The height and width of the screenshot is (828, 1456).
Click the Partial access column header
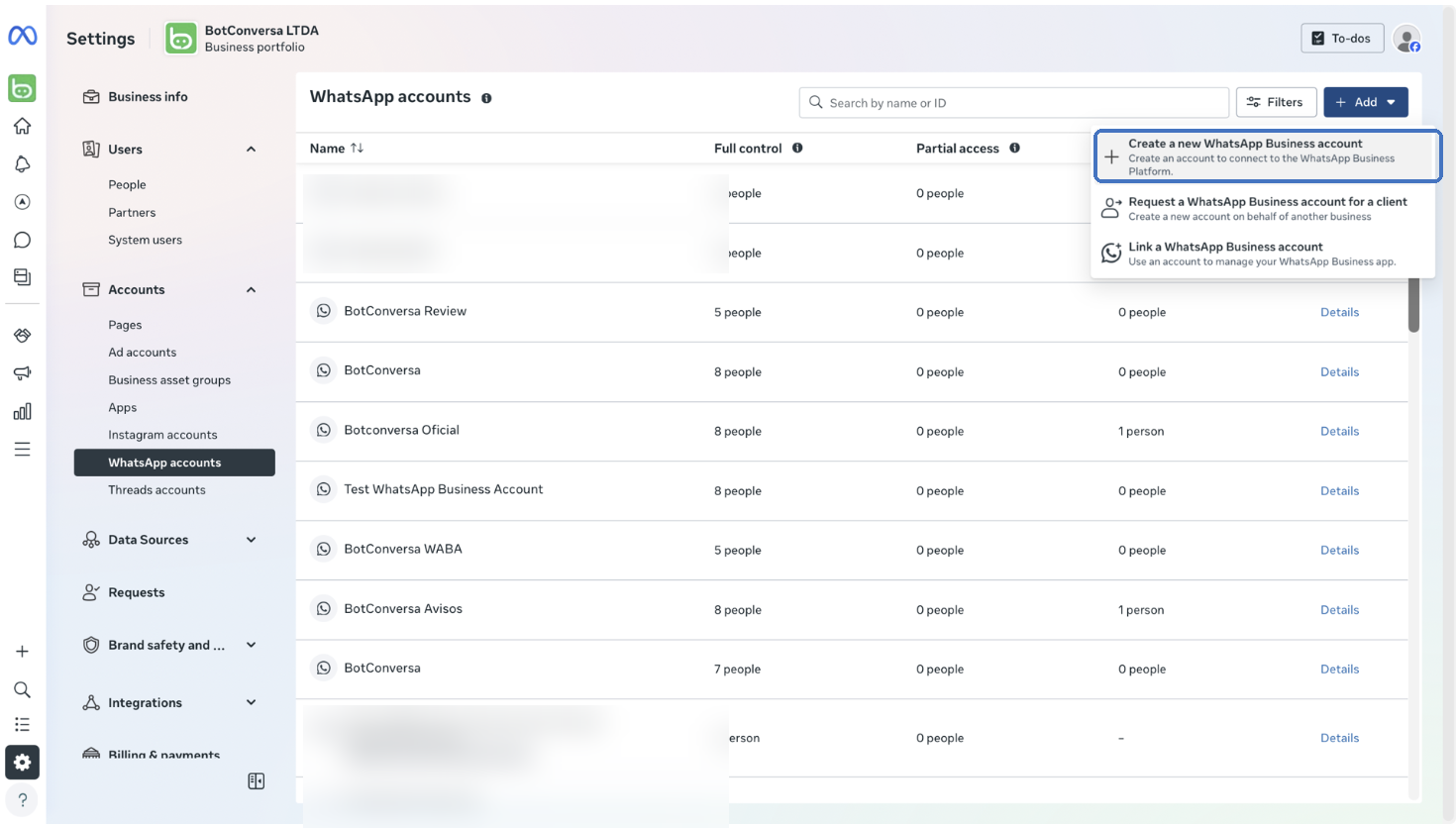pos(958,149)
